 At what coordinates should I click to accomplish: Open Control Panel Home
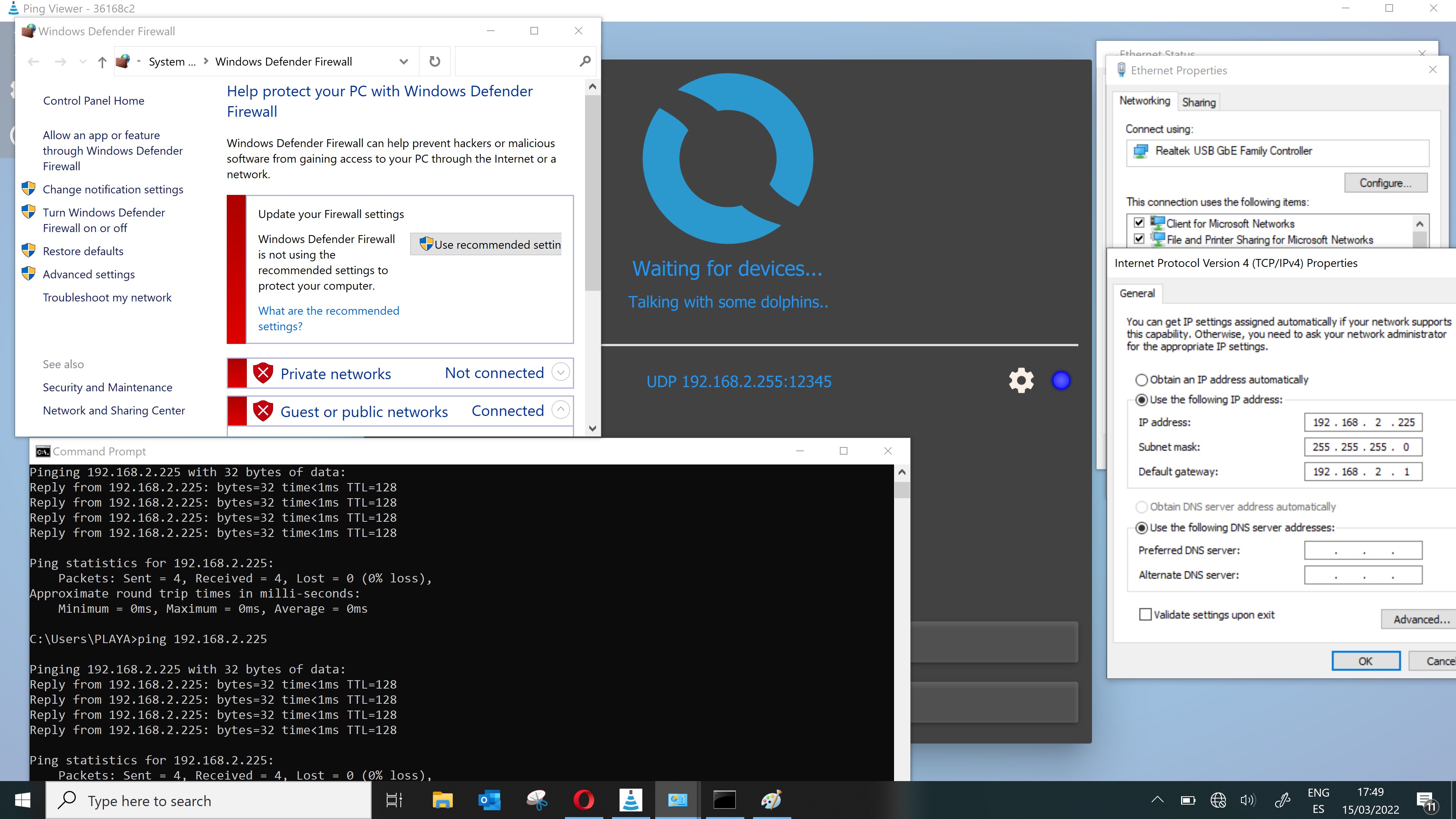93,100
